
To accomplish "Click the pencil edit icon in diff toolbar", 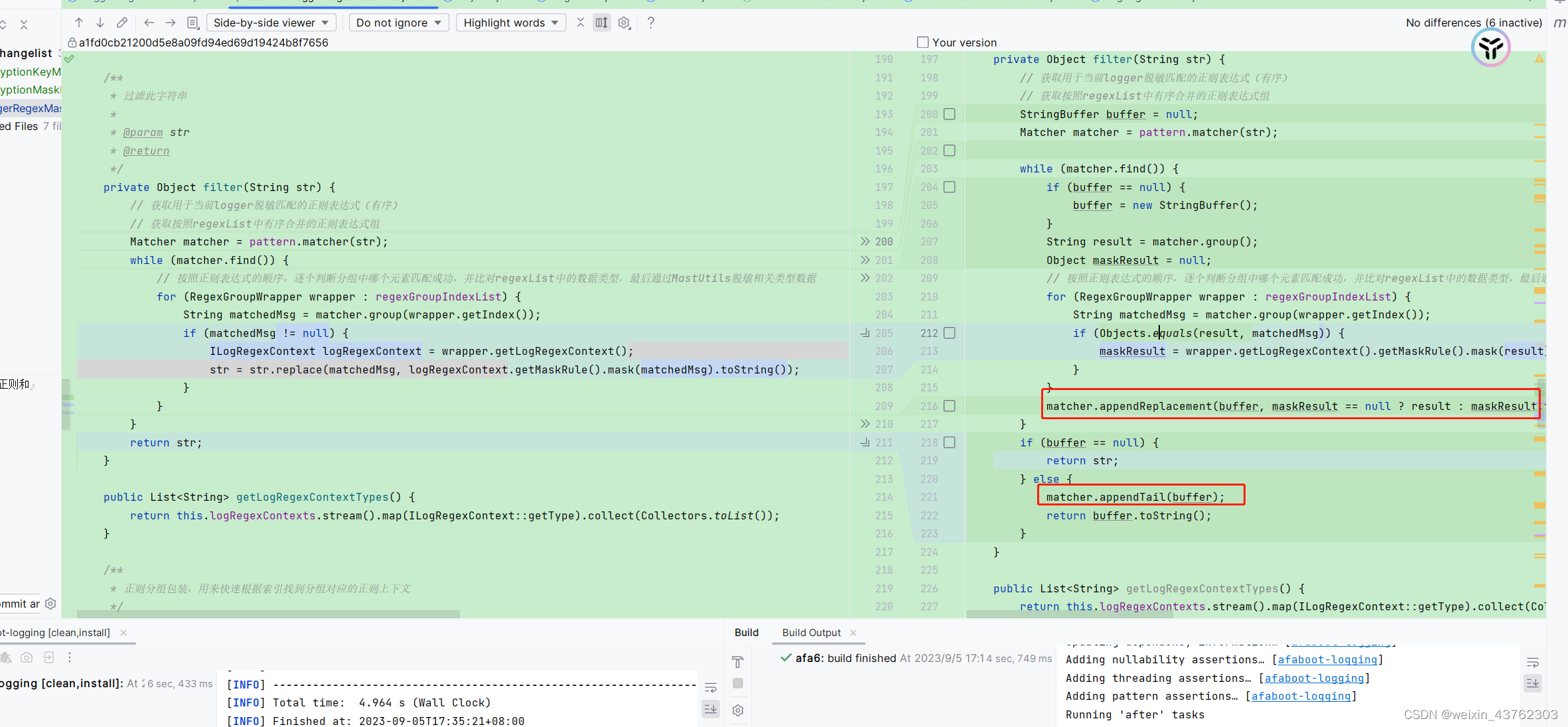I will click(x=121, y=22).
